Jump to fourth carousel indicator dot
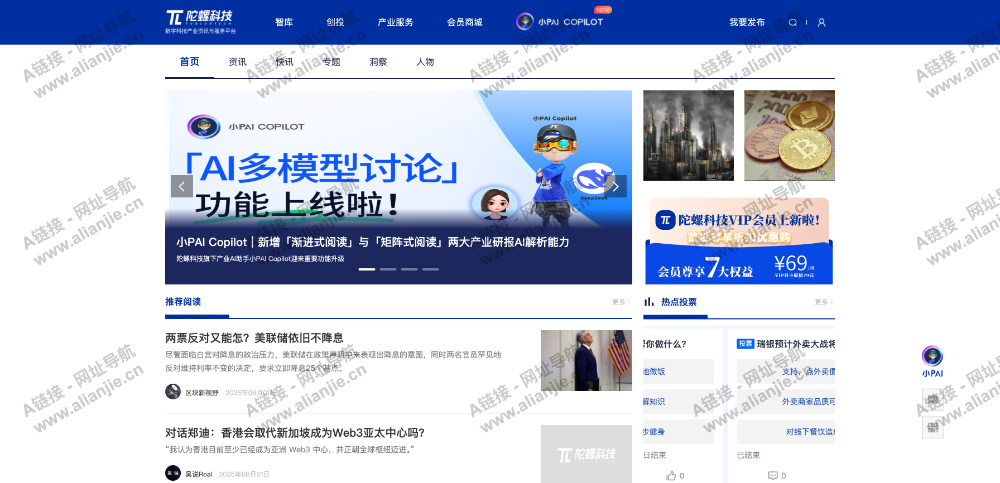 (430, 269)
